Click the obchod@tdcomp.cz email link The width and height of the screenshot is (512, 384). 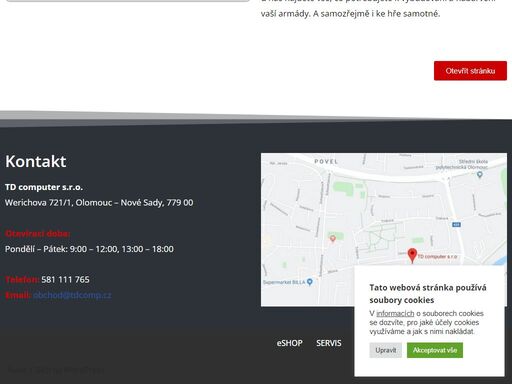(x=72, y=295)
